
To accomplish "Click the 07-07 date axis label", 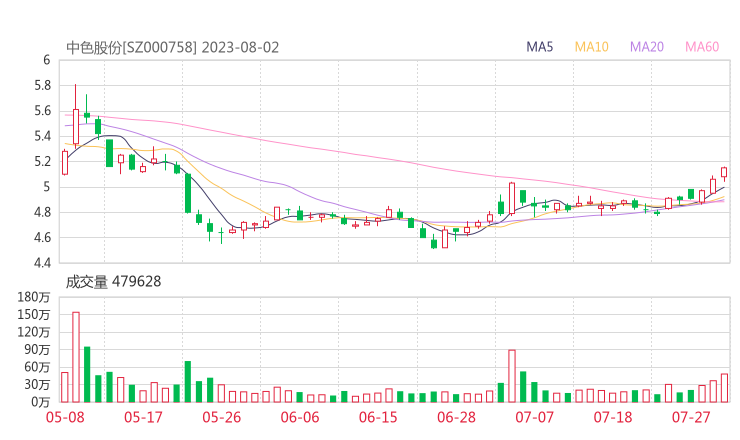I will pyautogui.click(x=534, y=417).
